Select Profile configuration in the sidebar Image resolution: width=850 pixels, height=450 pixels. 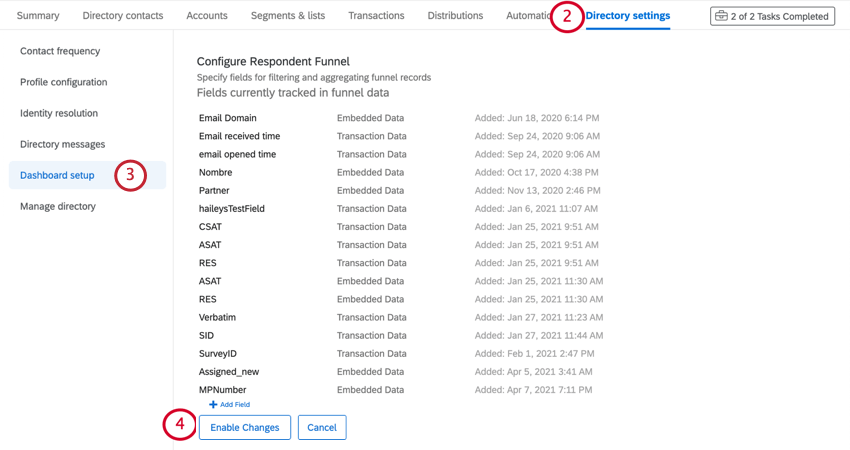(x=63, y=82)
